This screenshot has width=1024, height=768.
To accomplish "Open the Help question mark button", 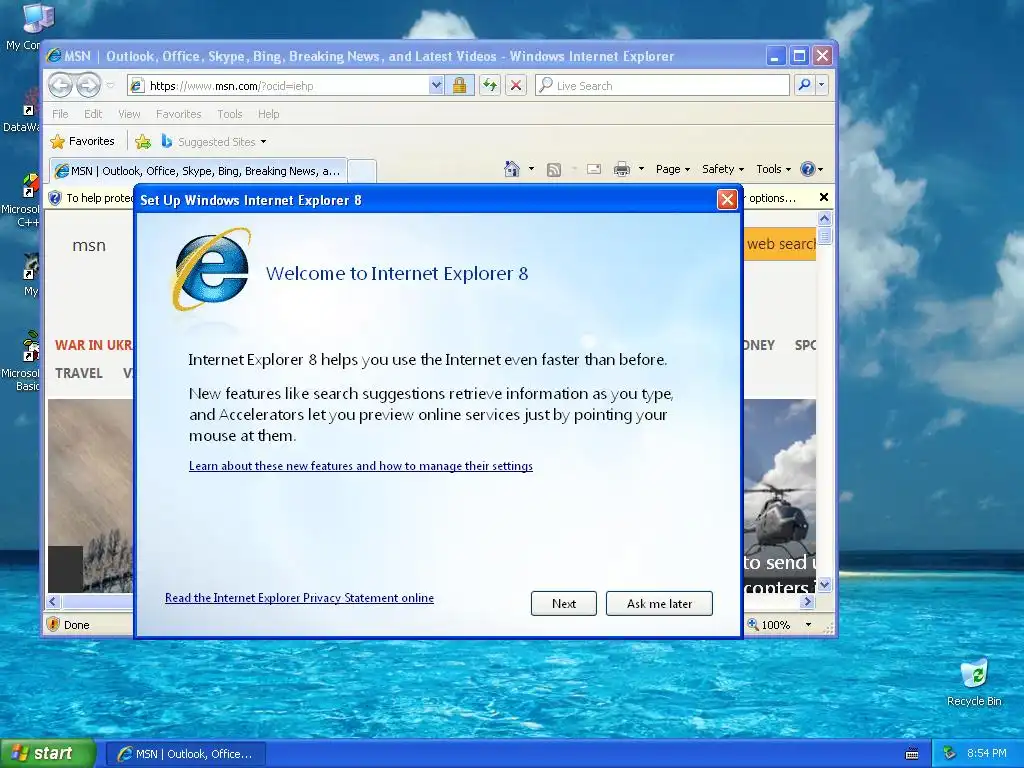I will (x=811, y=169).
